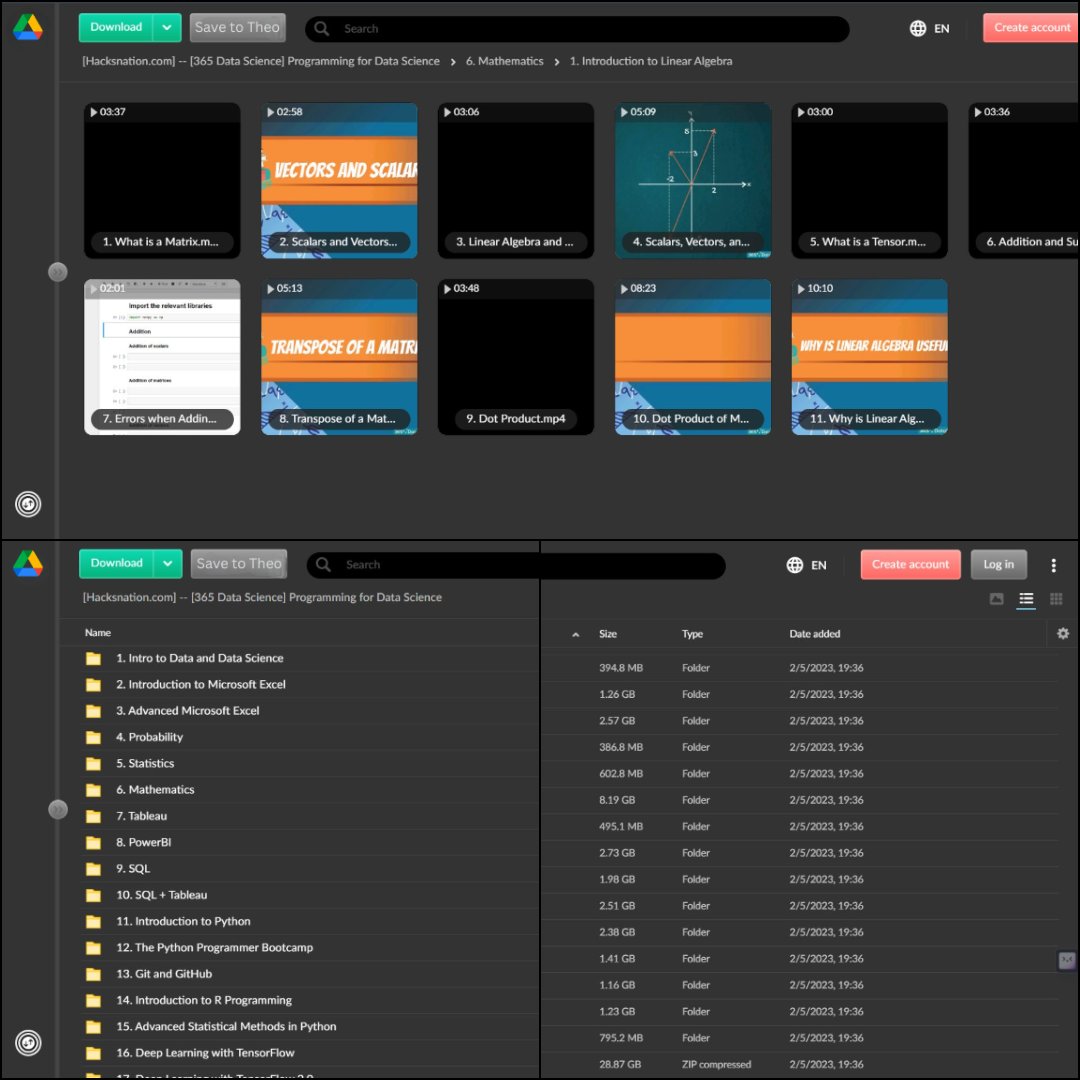Open the globe language icon in bottom panel
The height and width of the screenshot is (1080, 1080).
pyautogui.click(x=794, y=565)
